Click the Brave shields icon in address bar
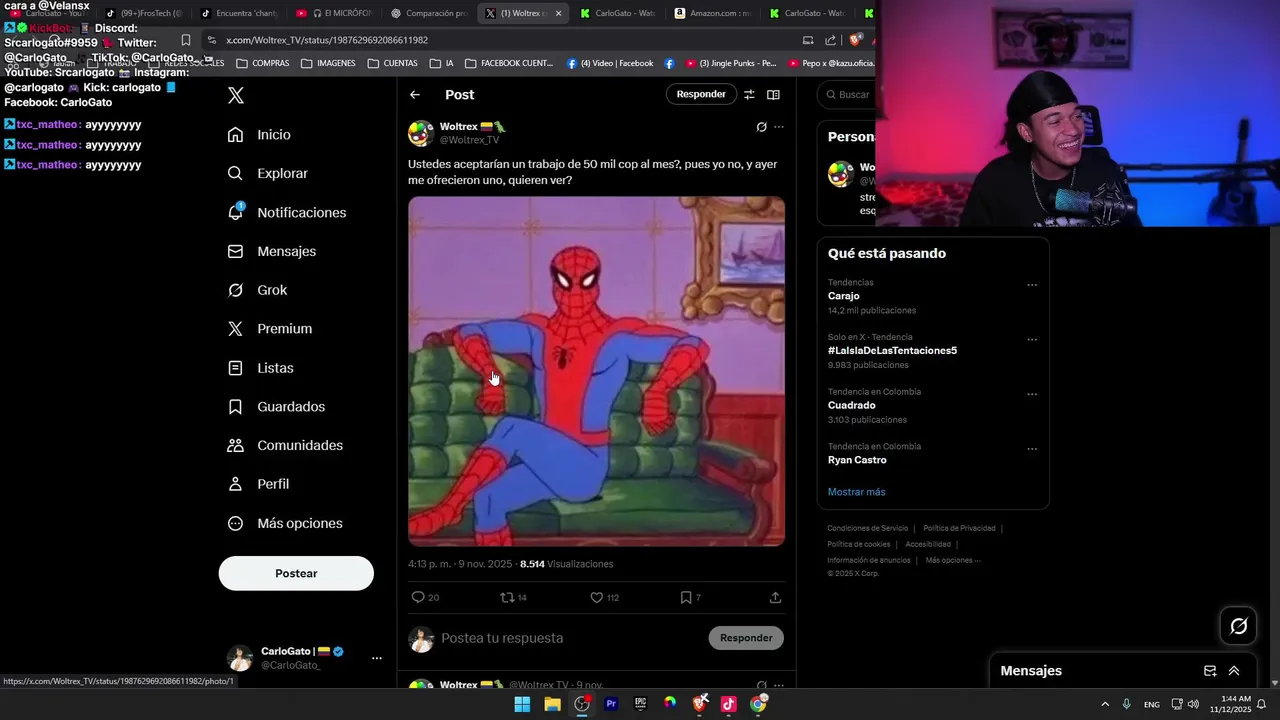Screen dimensions: 1280x720 tap(855, 40)
